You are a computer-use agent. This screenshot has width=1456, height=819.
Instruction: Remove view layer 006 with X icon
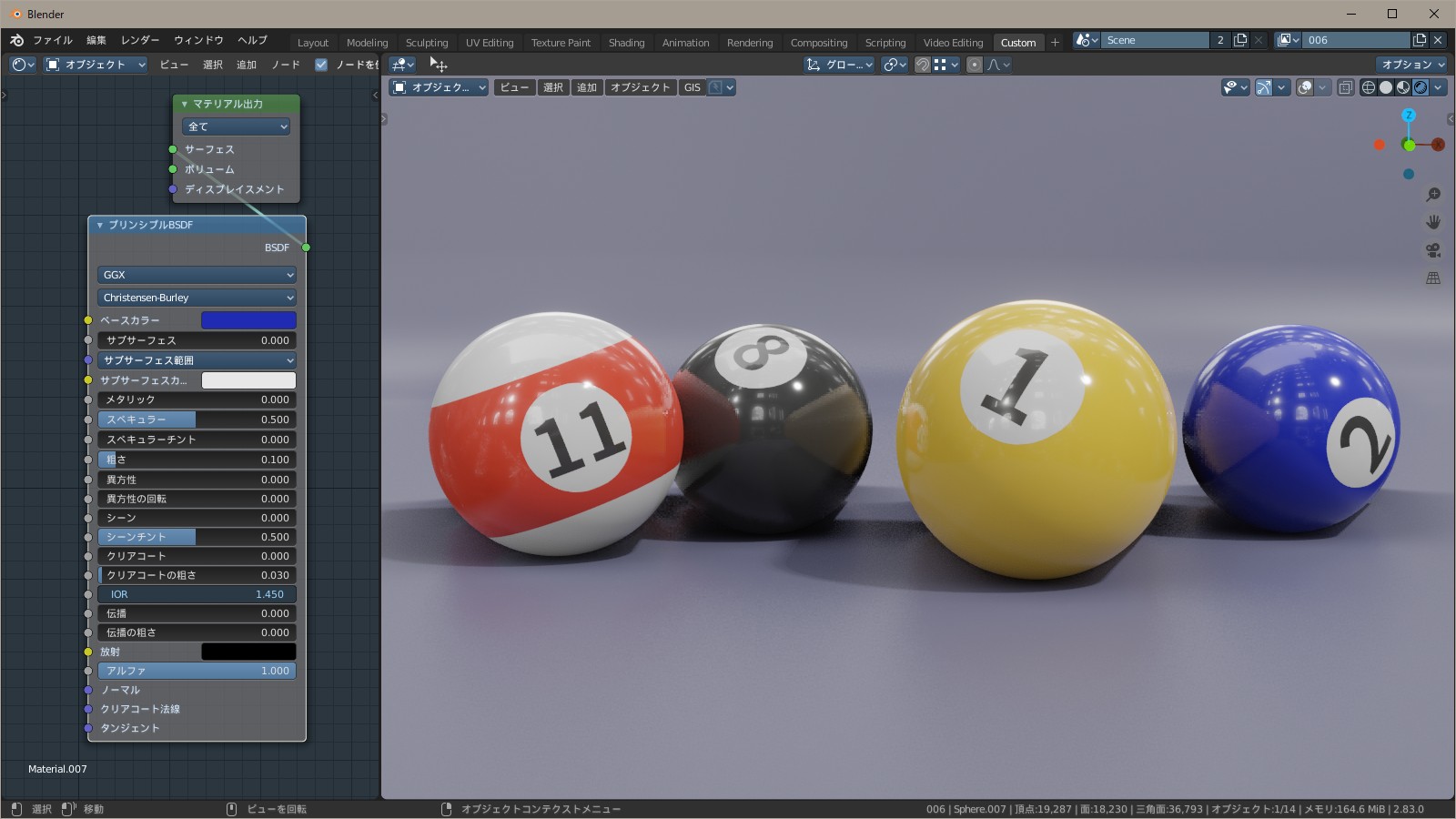pyautogui.click(x=1438, y=40)
